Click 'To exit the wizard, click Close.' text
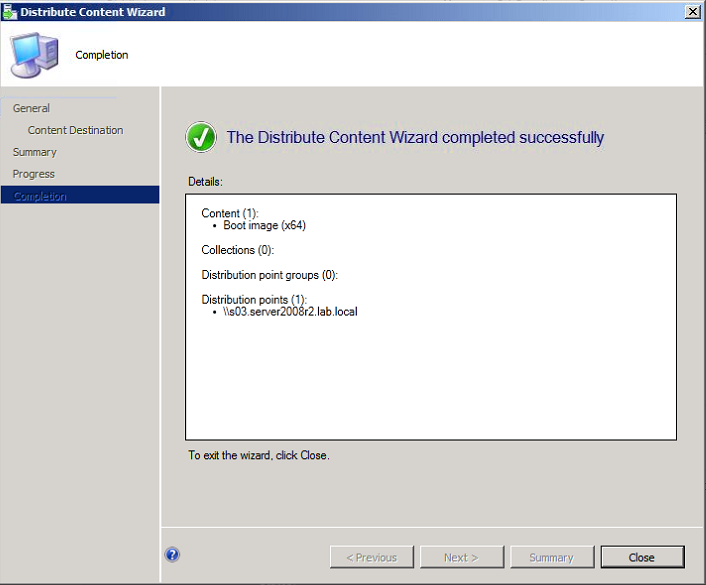The width and height of the screenshot is (706, 585). (259, 455)
